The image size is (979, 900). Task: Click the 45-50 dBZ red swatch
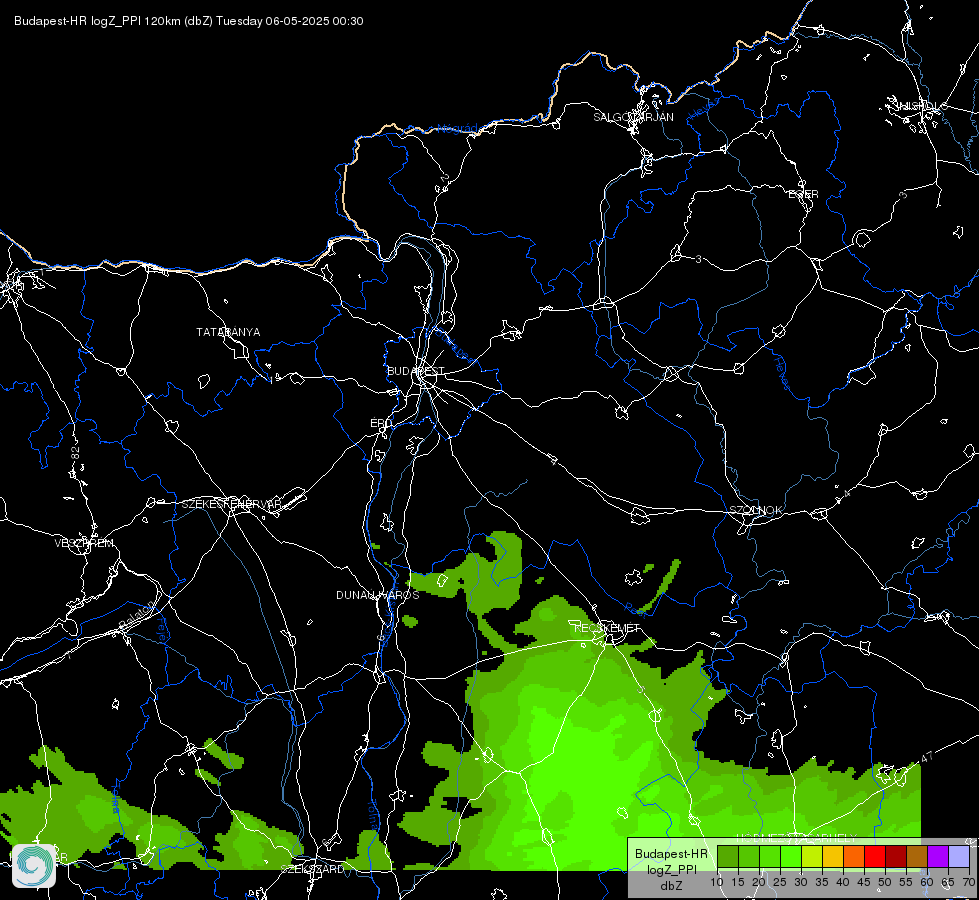(x=874, y=857)
